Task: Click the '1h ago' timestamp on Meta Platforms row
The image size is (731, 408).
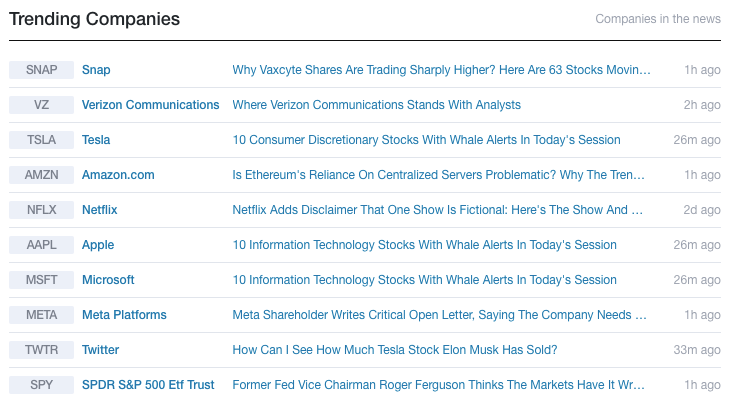Action: (x=703, y=315)
